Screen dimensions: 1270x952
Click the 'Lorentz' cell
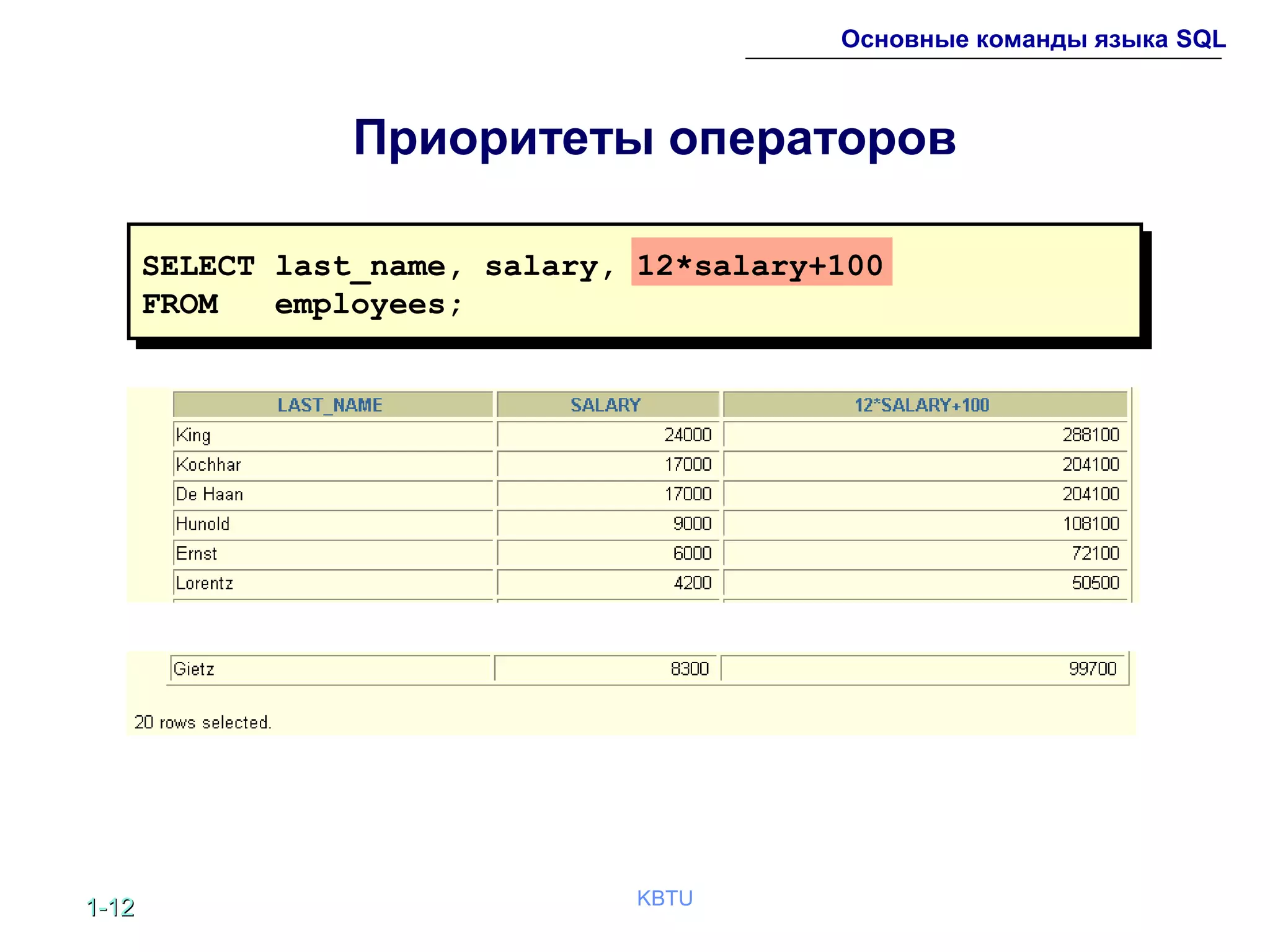tap(333, 583)
